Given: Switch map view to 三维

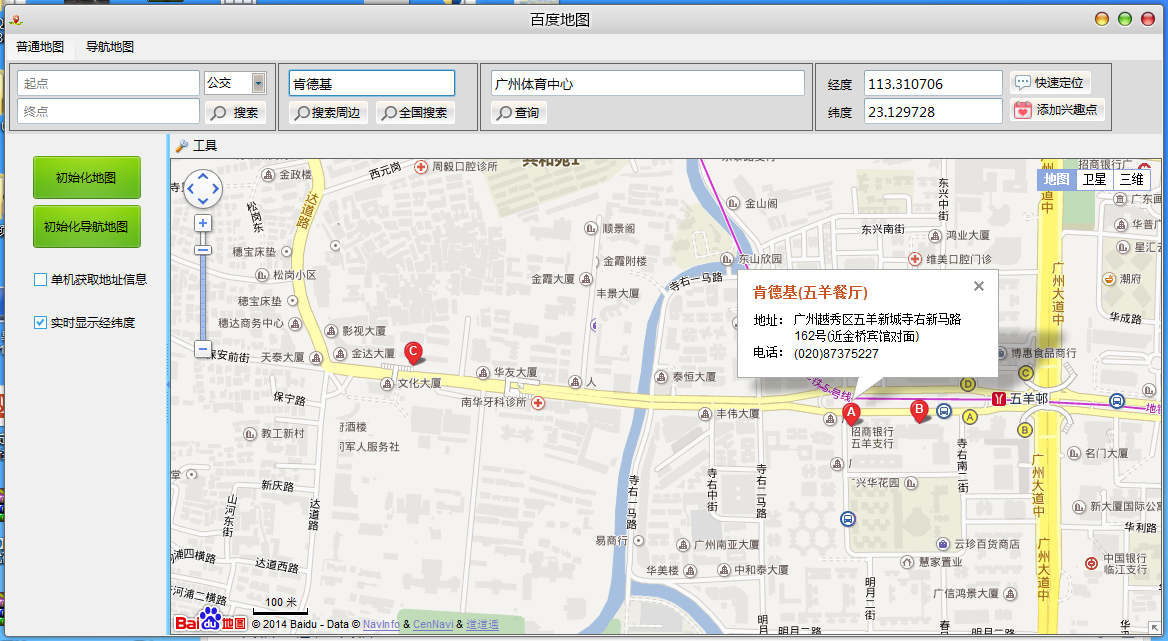Looking at the screenshot, I should pyautogui.click(x=1132, y=179).
